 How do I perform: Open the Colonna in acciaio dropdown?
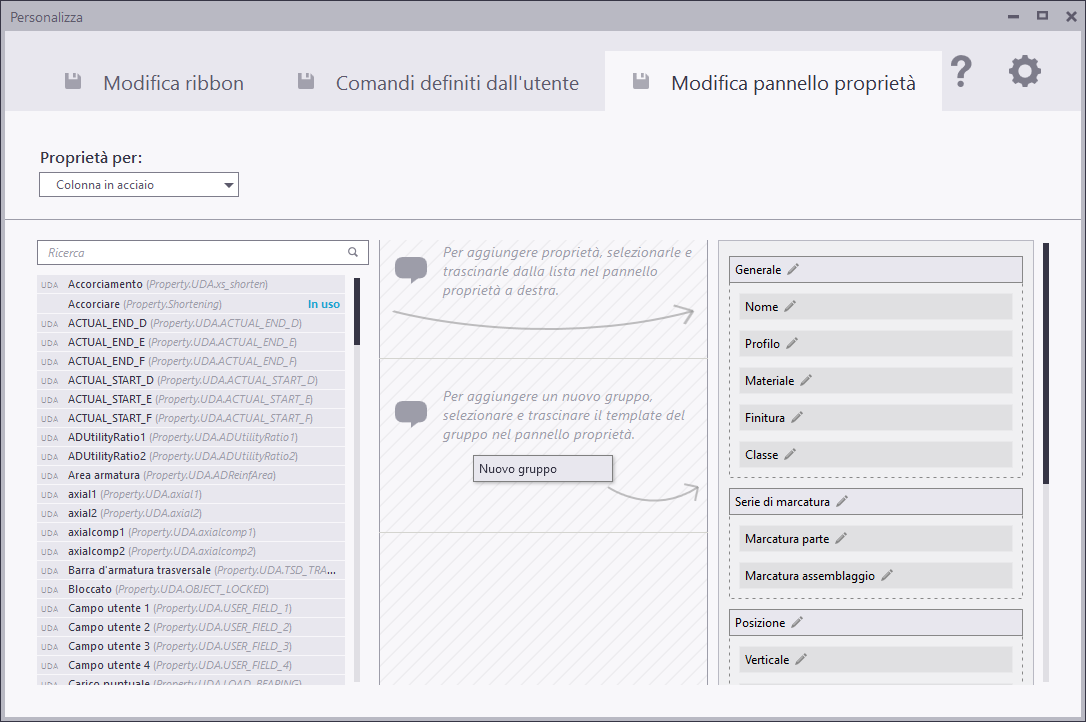pos(139,185)
